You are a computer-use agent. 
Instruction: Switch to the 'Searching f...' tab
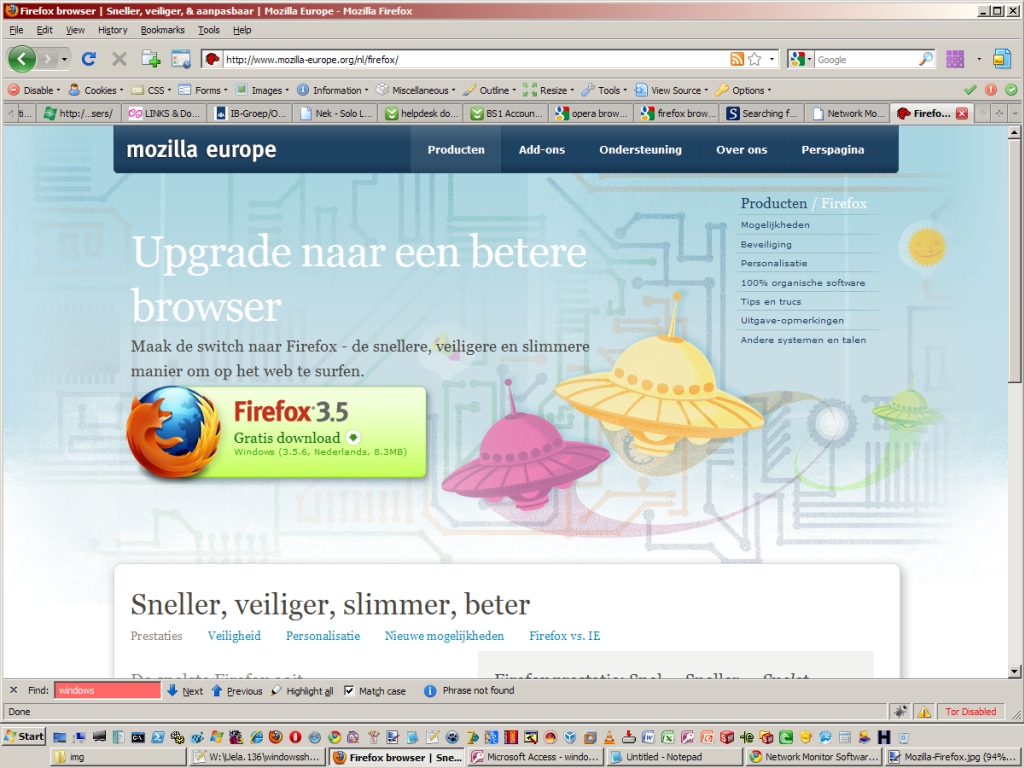pos(762,114)
